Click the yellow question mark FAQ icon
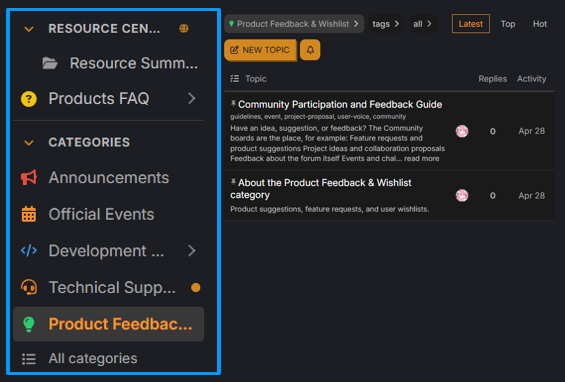 click(x=29, y=99)
